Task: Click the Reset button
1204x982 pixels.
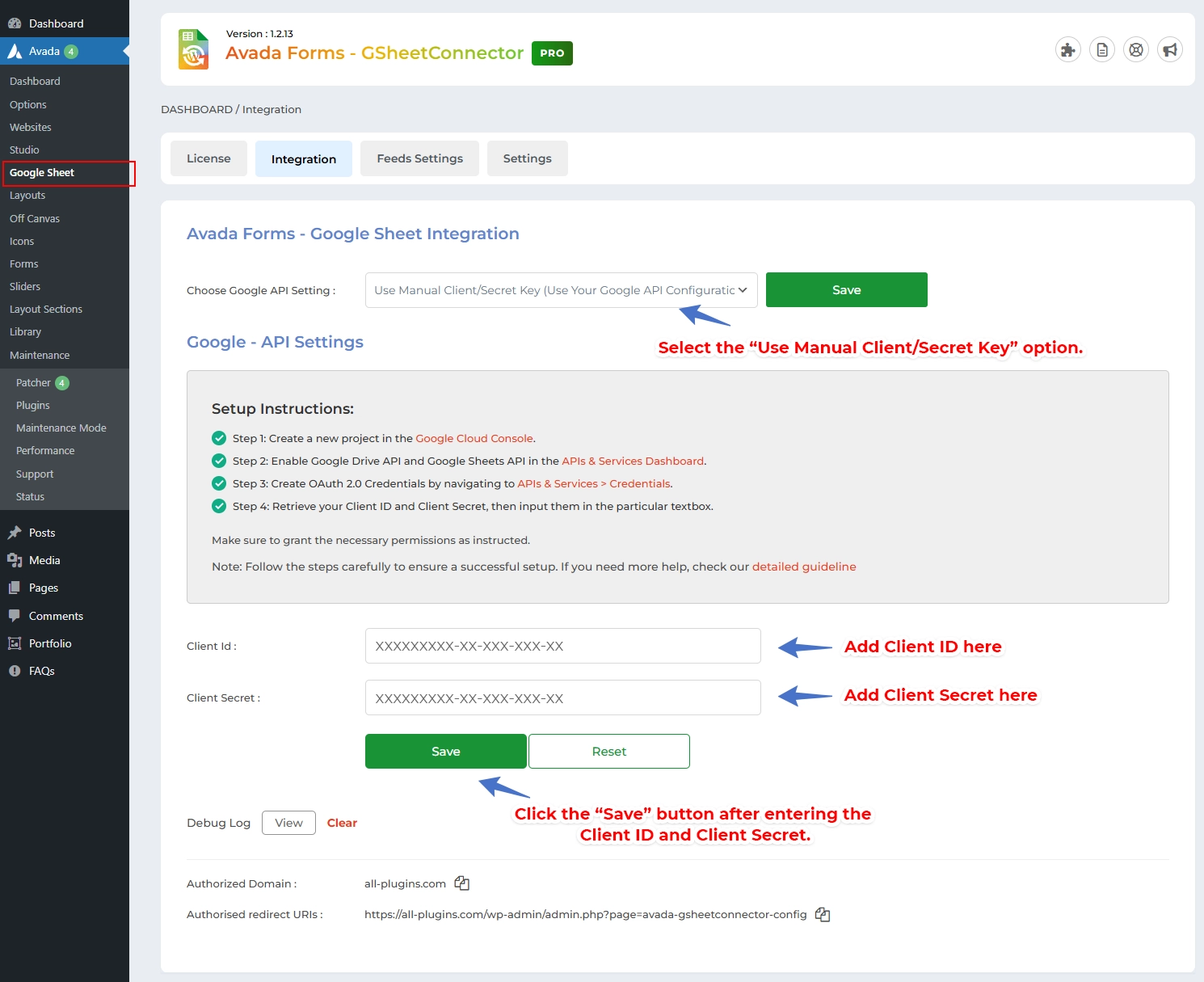Action: (x=608, y=752)
